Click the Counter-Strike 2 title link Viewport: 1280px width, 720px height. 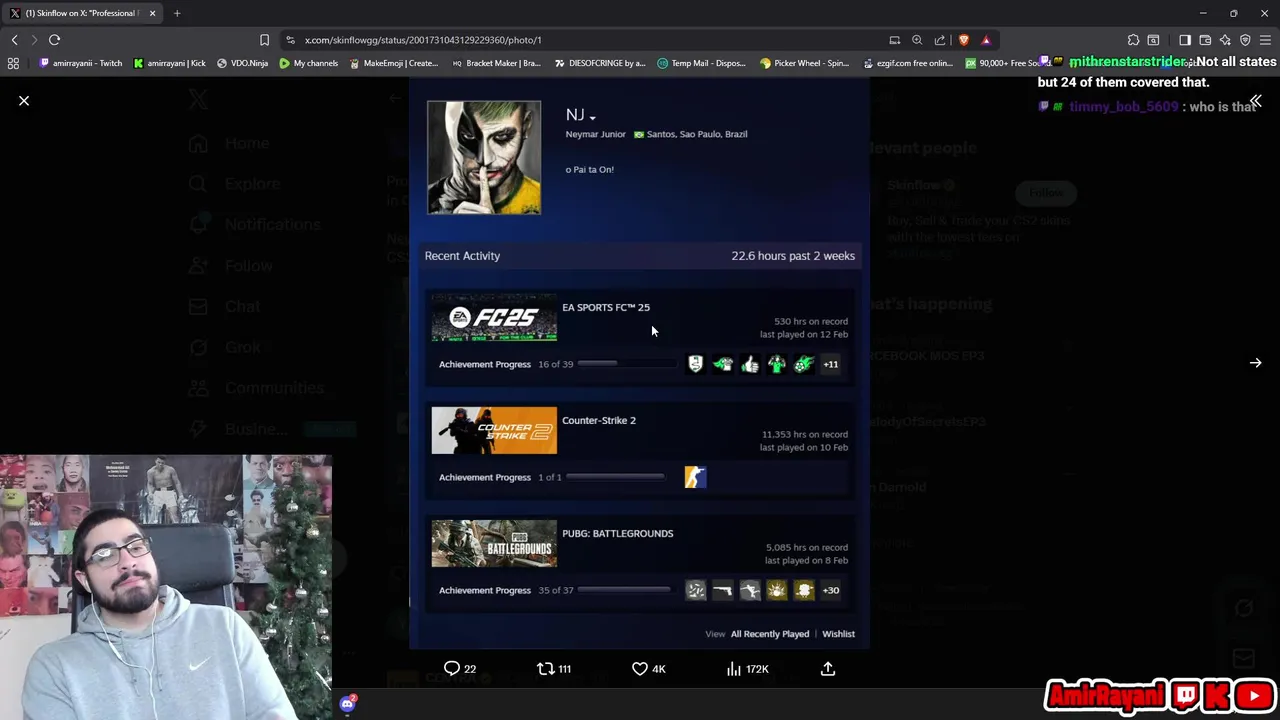[599, 420]
